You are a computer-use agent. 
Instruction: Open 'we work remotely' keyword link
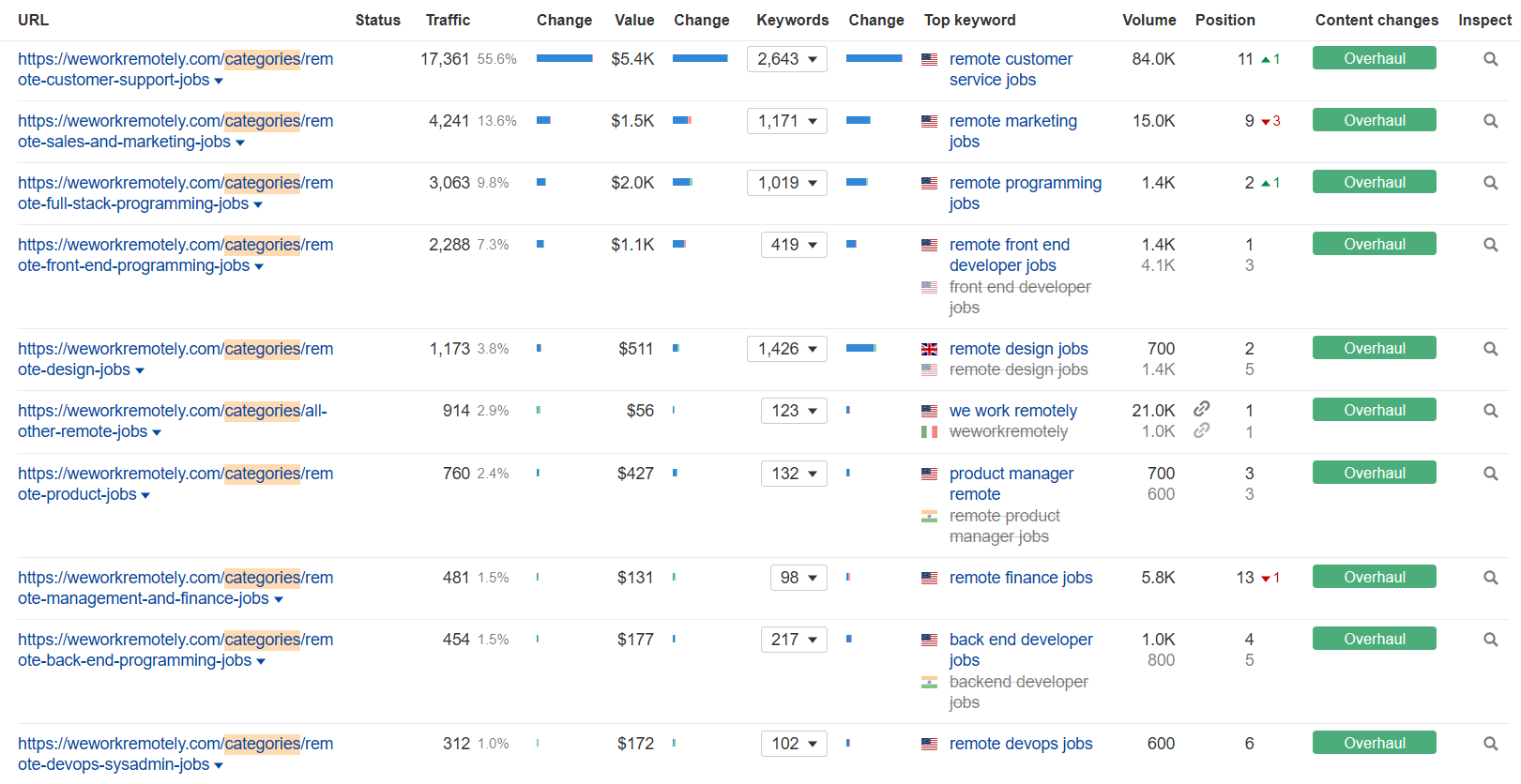[1013, 411]
